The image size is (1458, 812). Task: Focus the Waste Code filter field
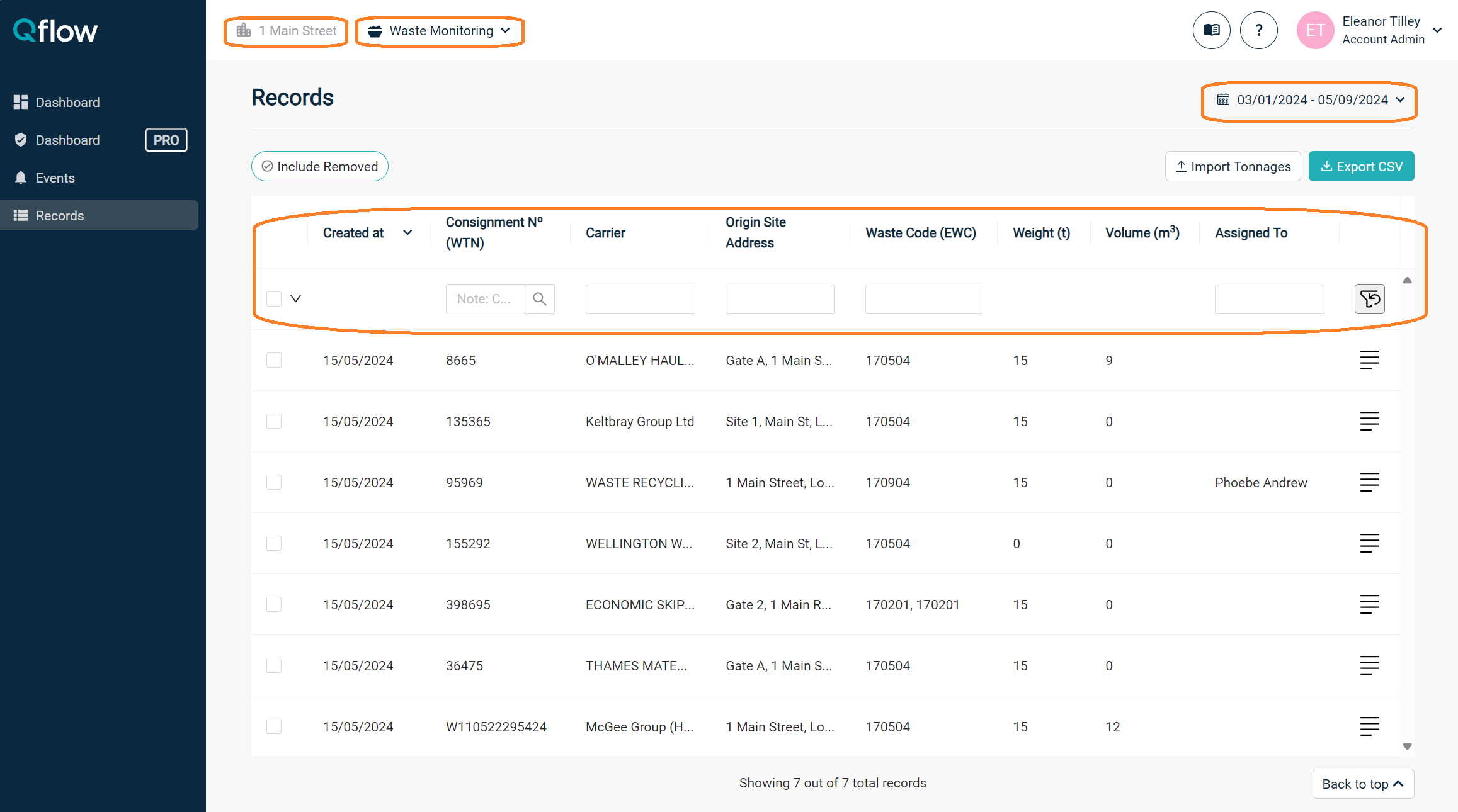point(923,299)
